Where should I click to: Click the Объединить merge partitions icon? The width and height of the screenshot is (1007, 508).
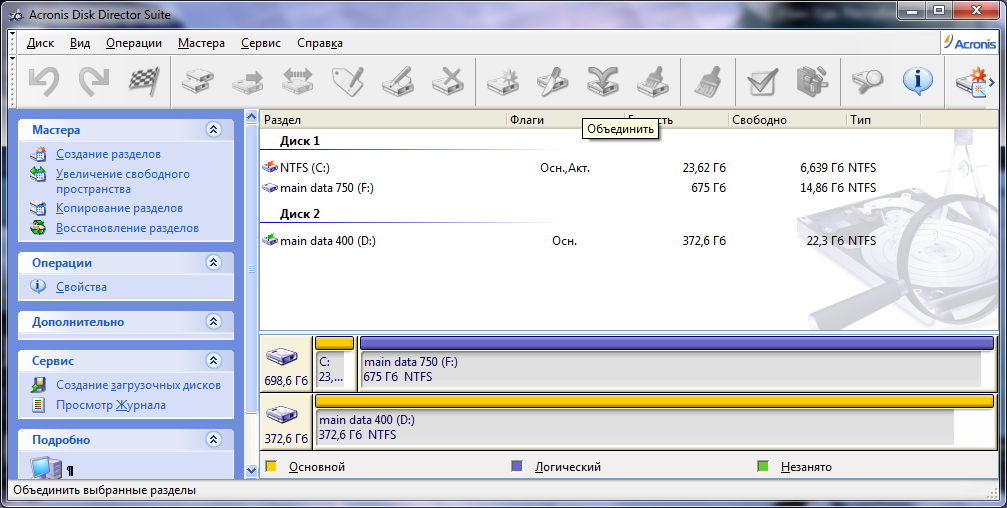click(x=602, y=82)
